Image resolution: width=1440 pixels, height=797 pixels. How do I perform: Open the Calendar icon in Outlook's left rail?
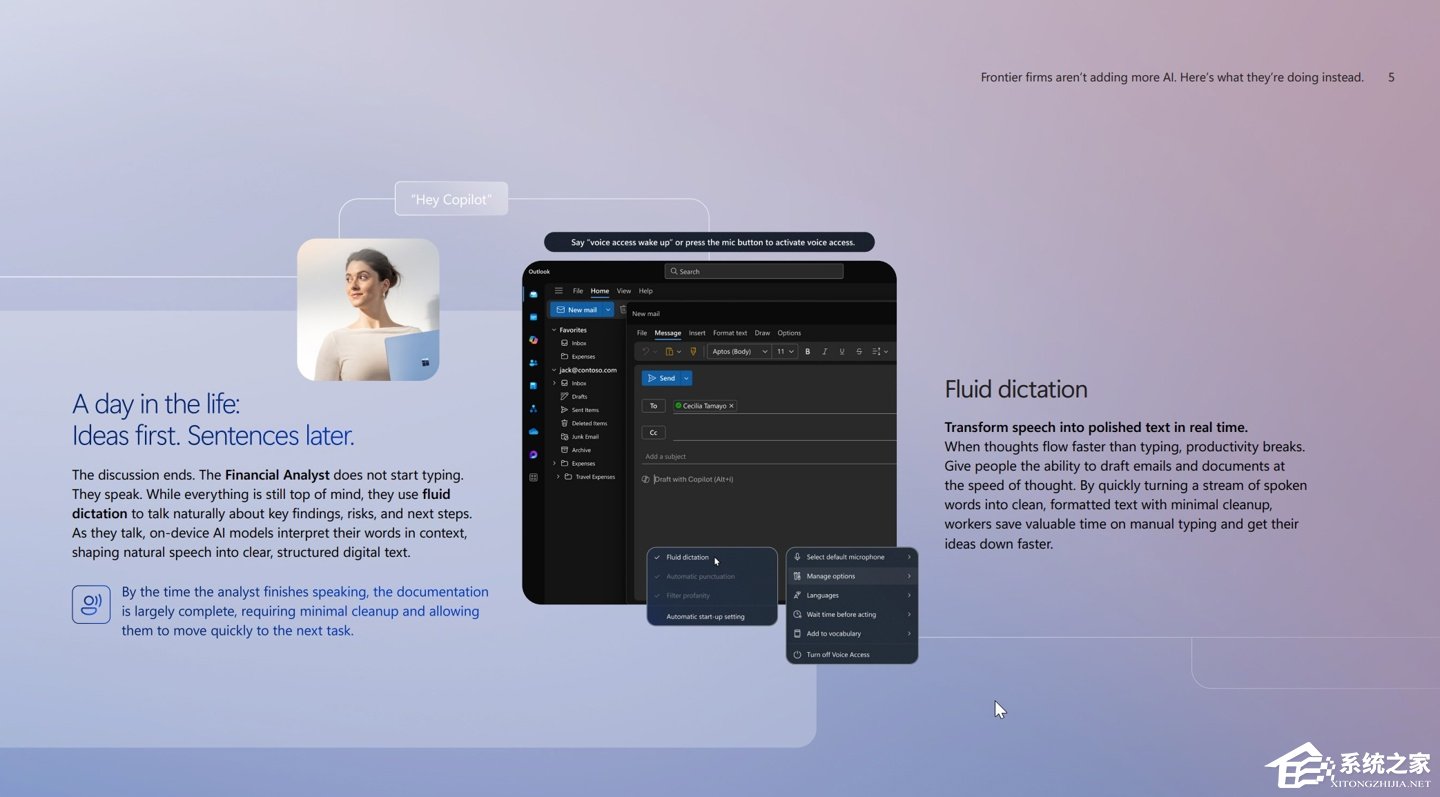point(533,317)
